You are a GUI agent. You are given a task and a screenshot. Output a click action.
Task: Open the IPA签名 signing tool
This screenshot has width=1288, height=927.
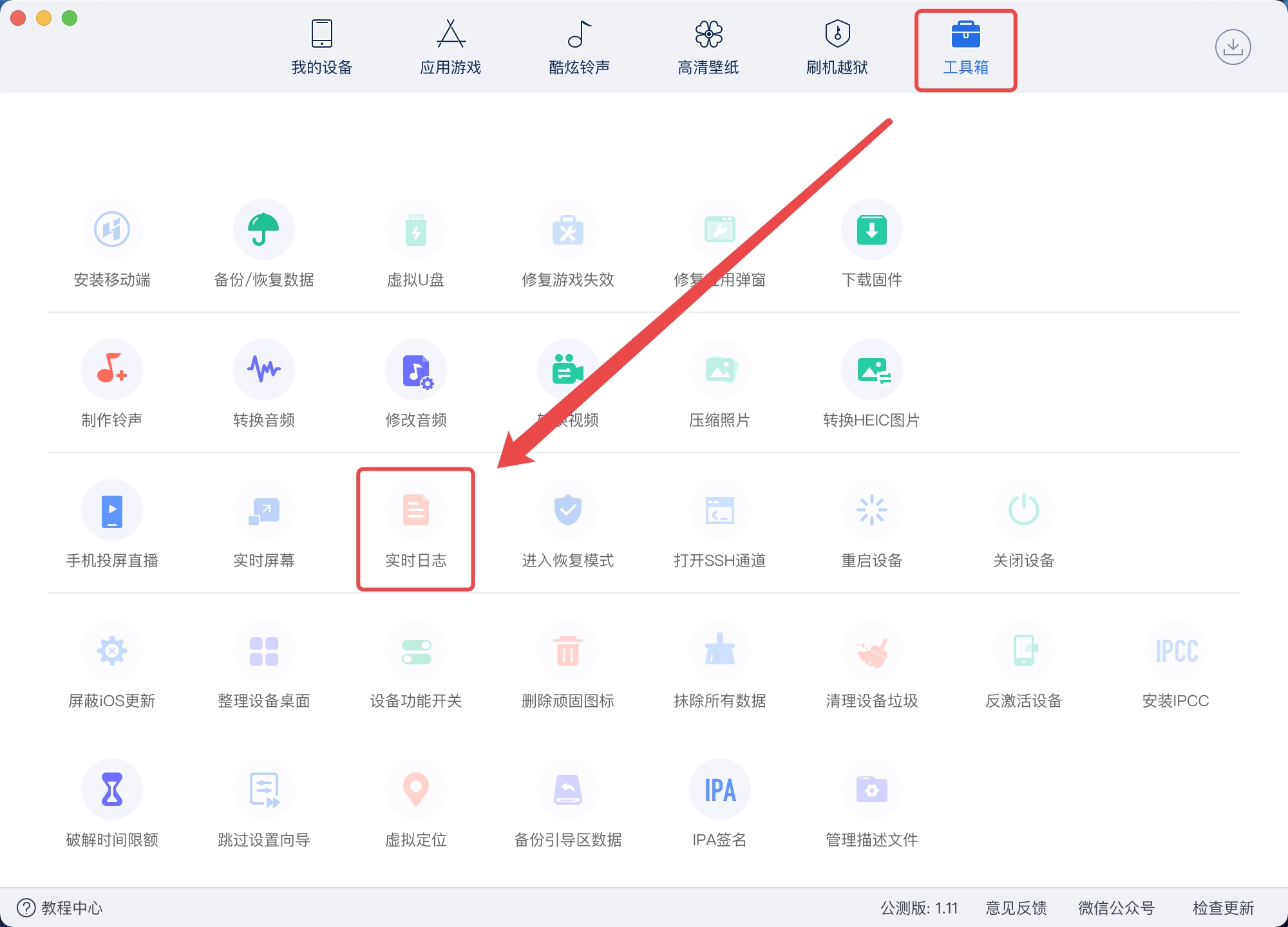pyautogui.click(x=719, y=790)
